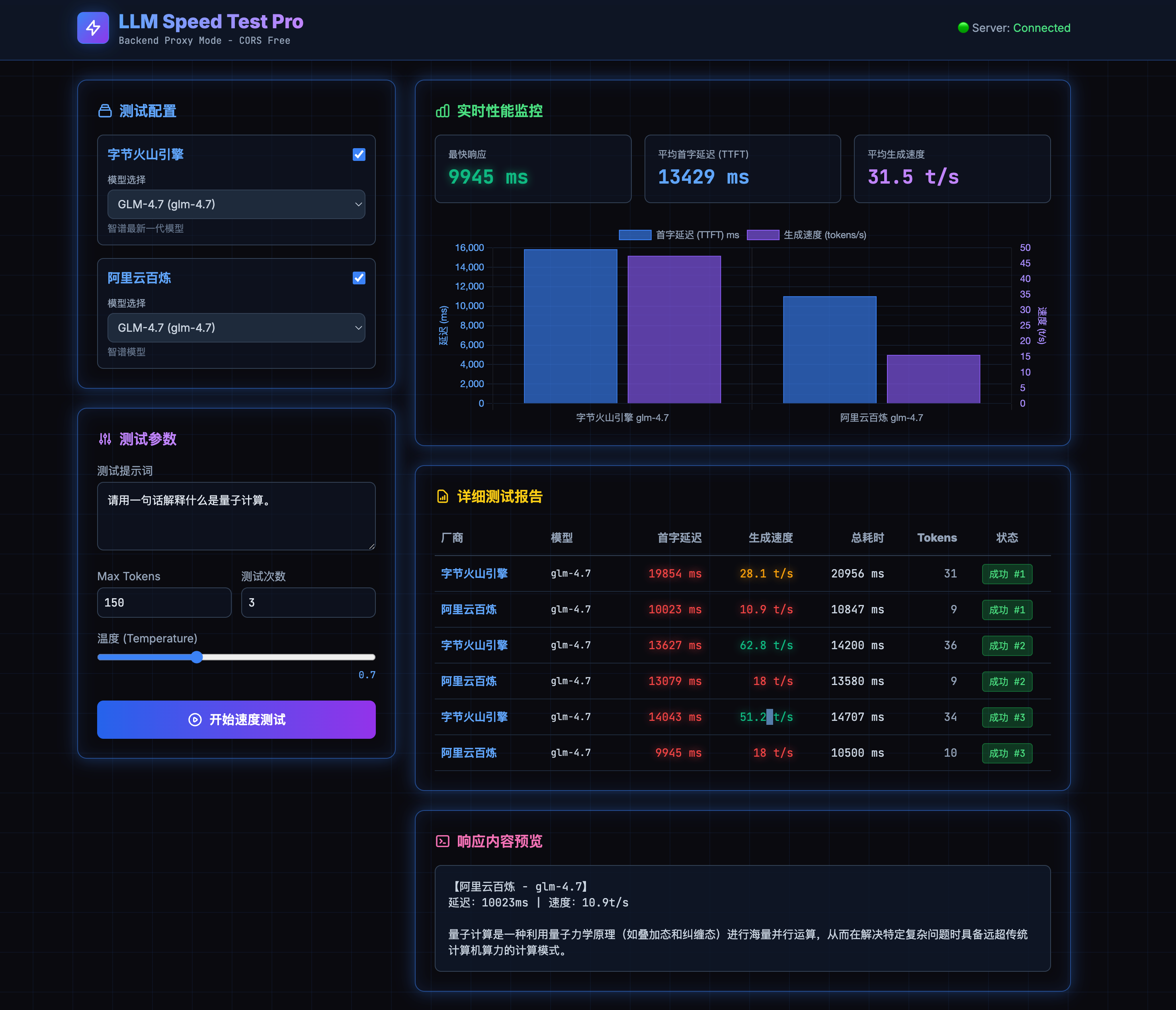The height and width of the screenshot is (1010, 1176).
Task: Click the 平均首字延迟 13429 ms card
Action: 742,168
